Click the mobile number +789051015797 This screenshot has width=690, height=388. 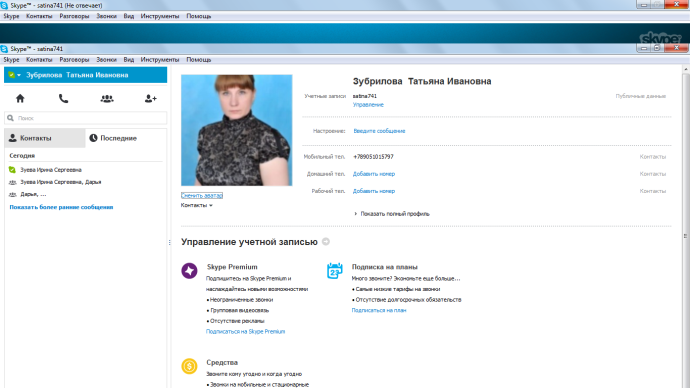point(373,157)
